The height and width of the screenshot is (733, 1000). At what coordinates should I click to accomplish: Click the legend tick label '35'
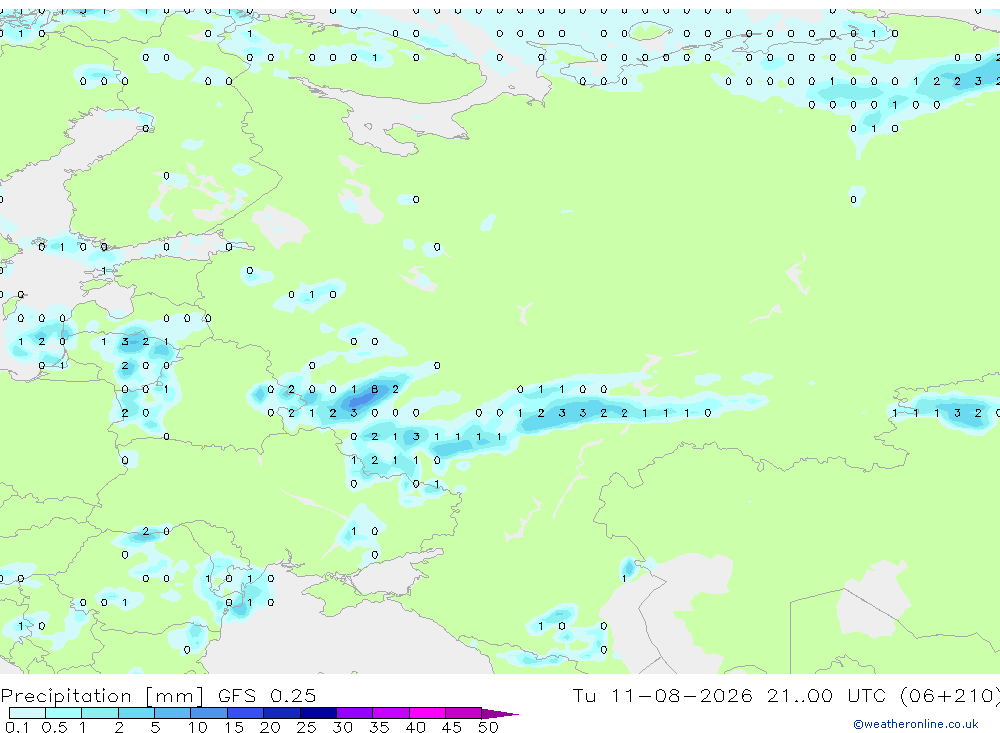click(x=379, y=727)
